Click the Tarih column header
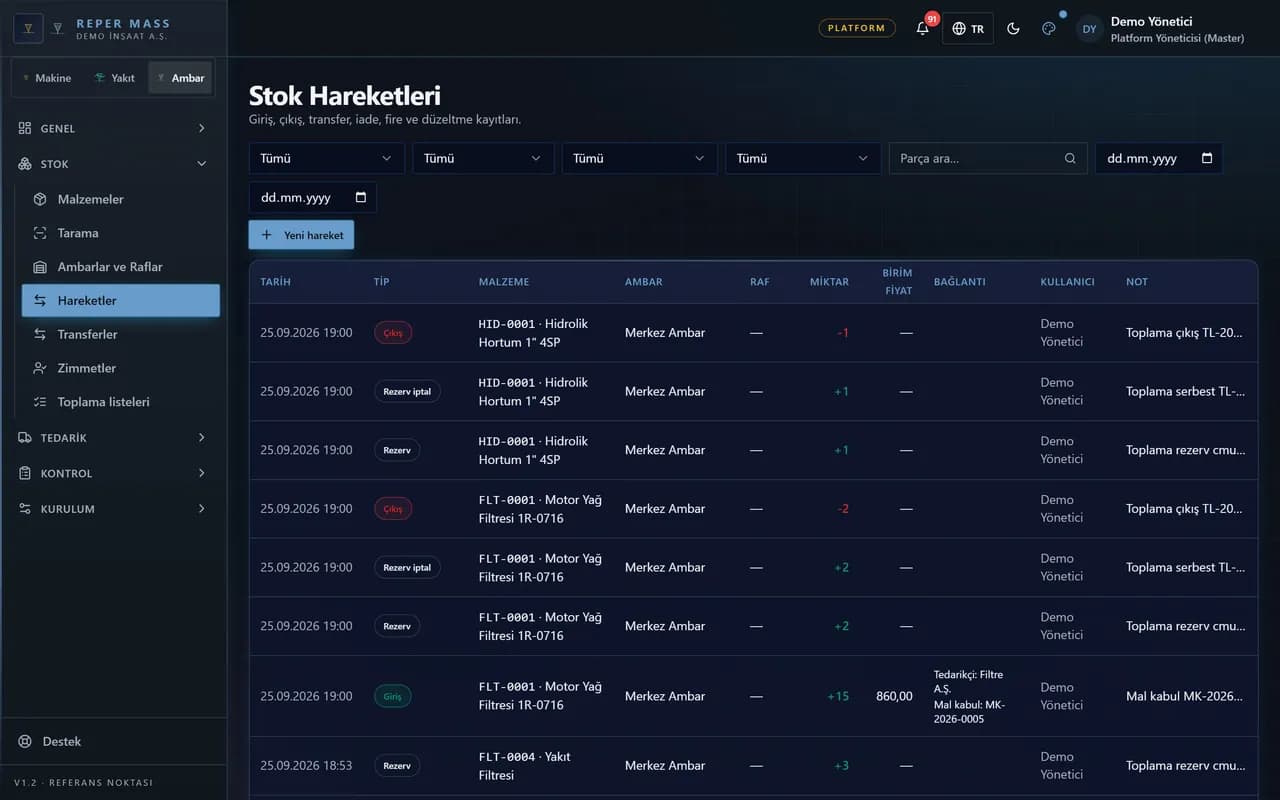 [276, 282]
